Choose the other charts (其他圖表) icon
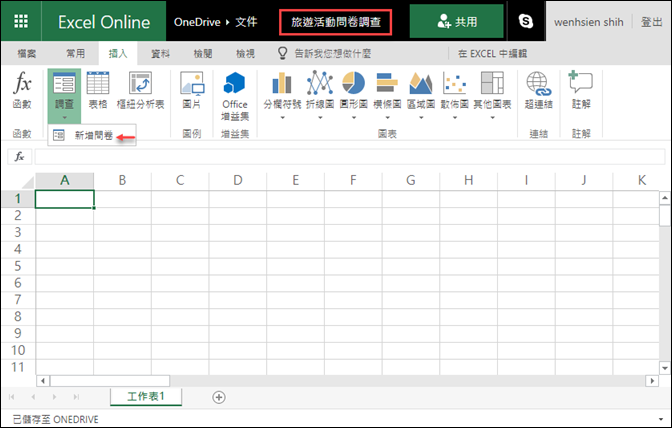This screenshot has height=428, width=672. pos(492,83)
